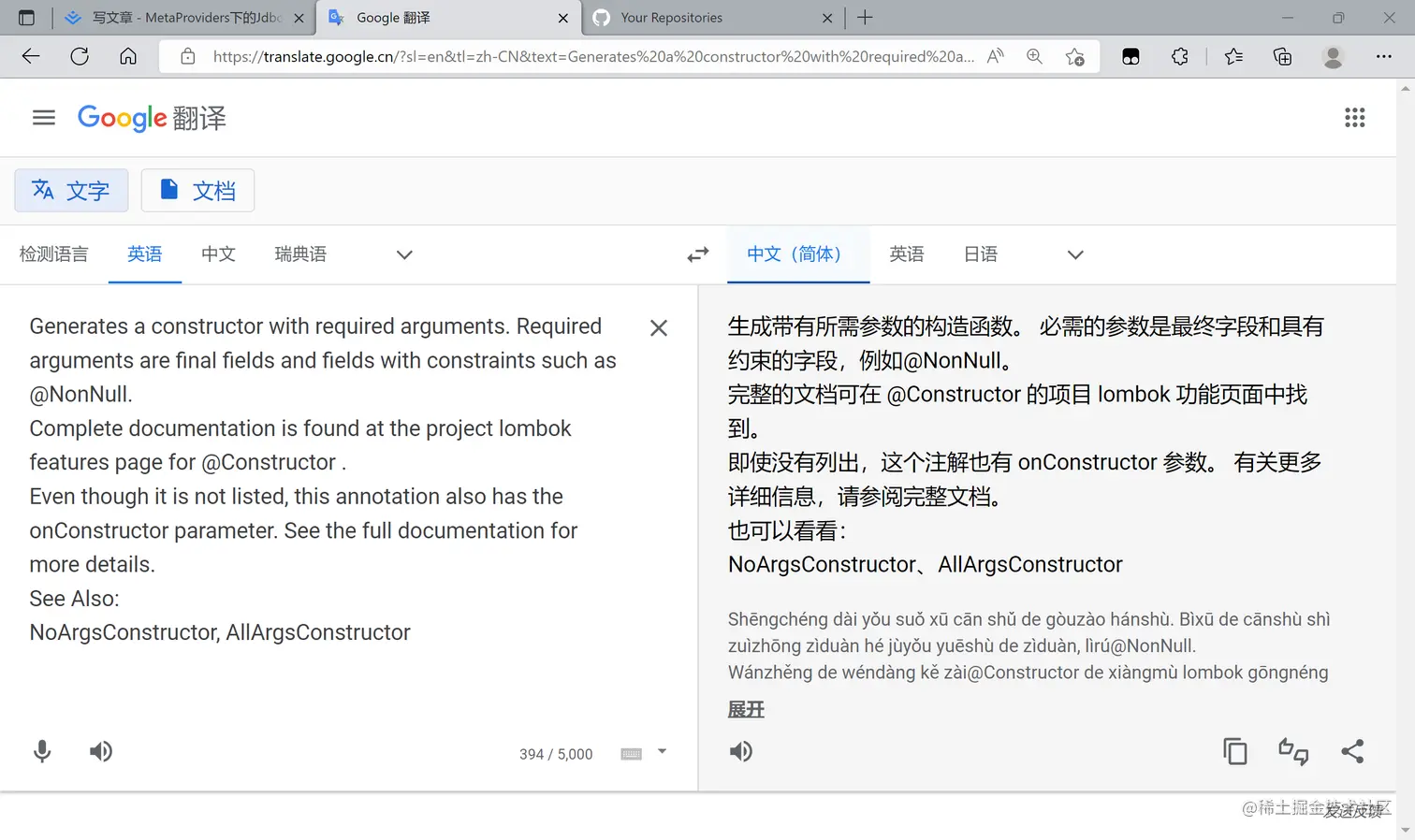Viewport: 1415px width, 840px height.
Task: Listen to the Chinese translation
Action: point(740,751)
